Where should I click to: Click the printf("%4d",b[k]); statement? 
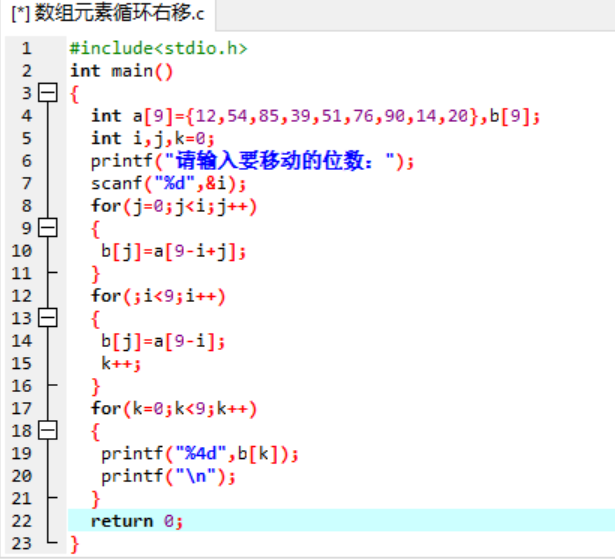[x=200, y=454]
